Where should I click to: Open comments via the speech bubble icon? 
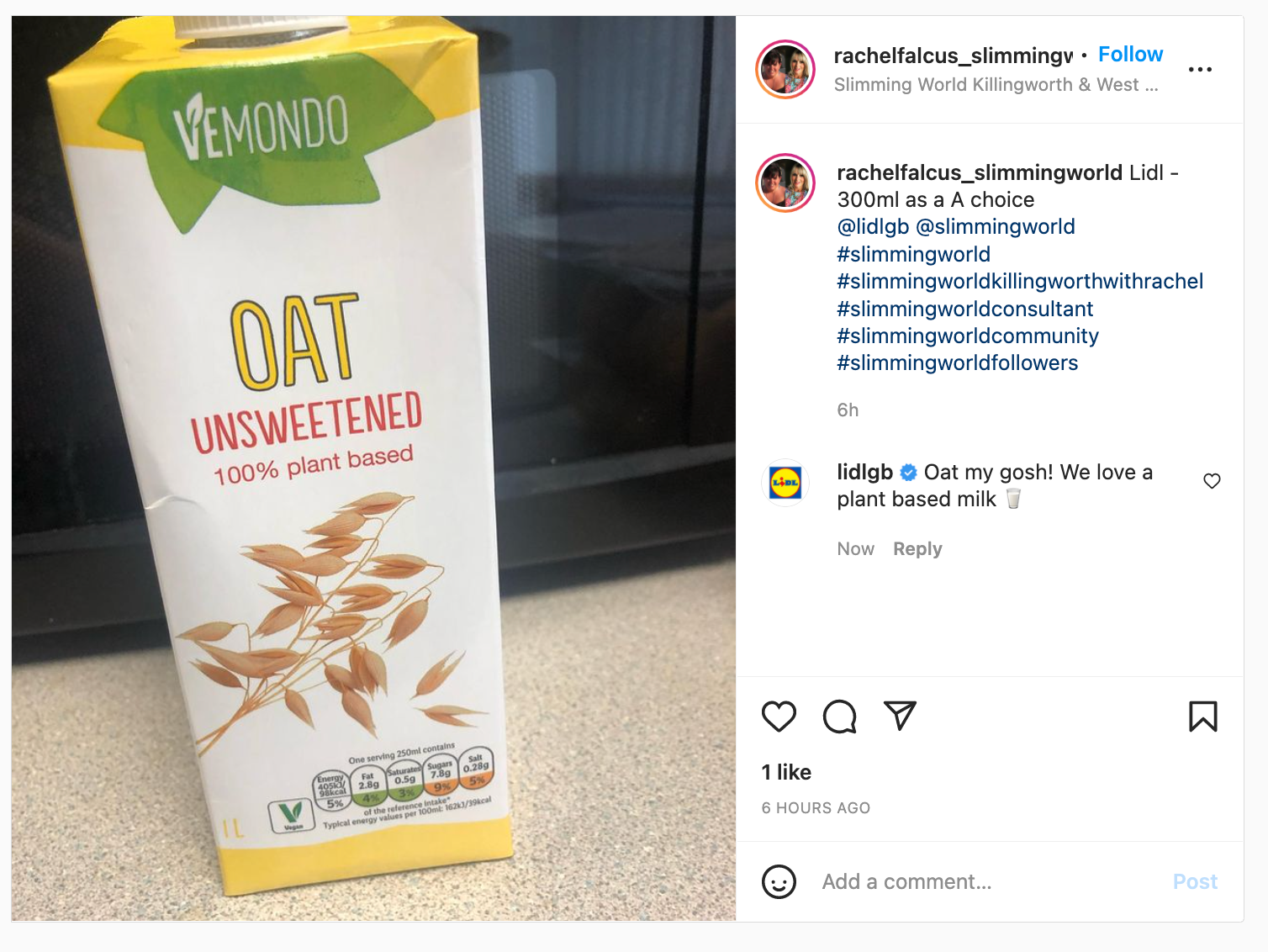pos(839,717)
